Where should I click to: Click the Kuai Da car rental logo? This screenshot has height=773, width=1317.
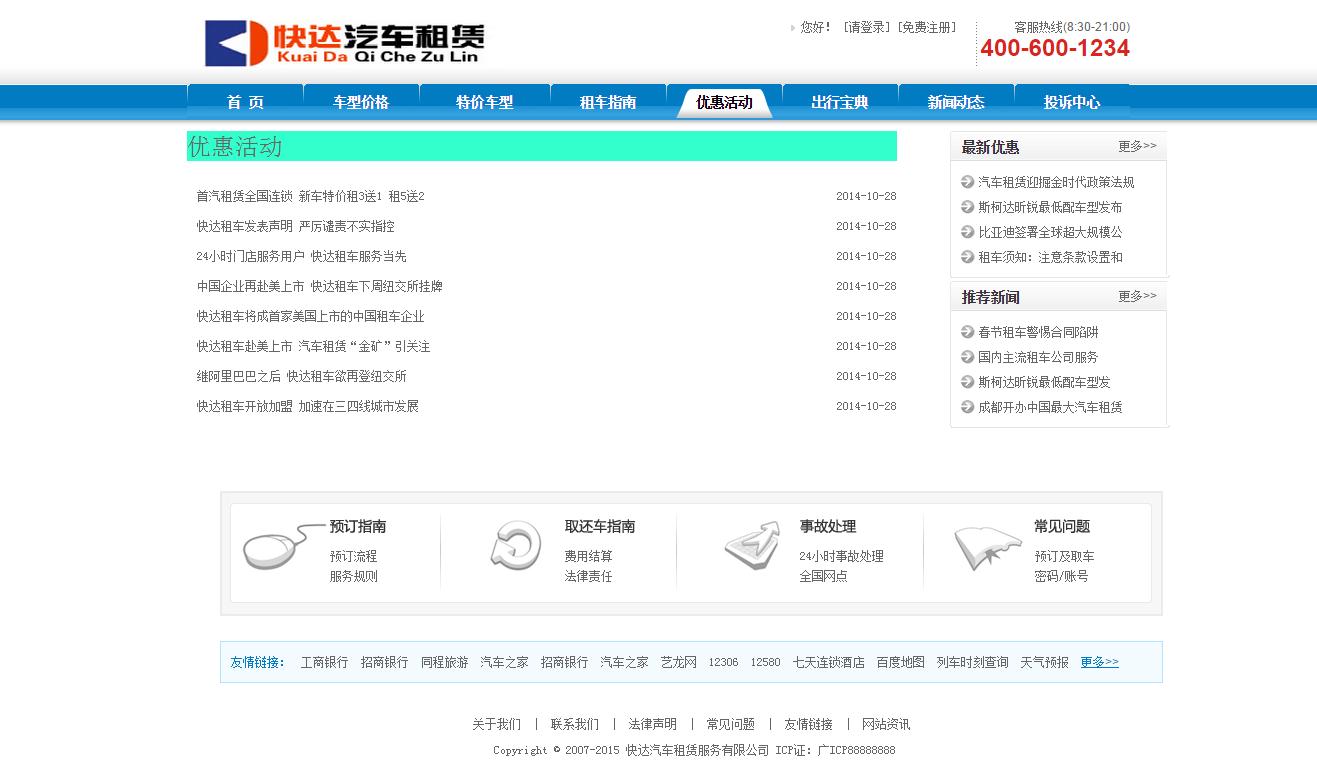point(344,43)
